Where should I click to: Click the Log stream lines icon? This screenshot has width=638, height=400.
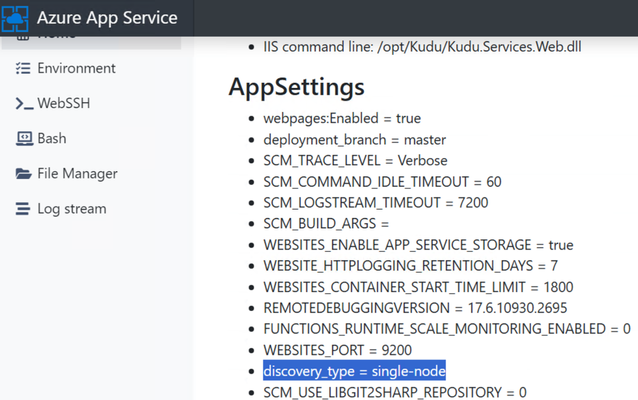23,208
